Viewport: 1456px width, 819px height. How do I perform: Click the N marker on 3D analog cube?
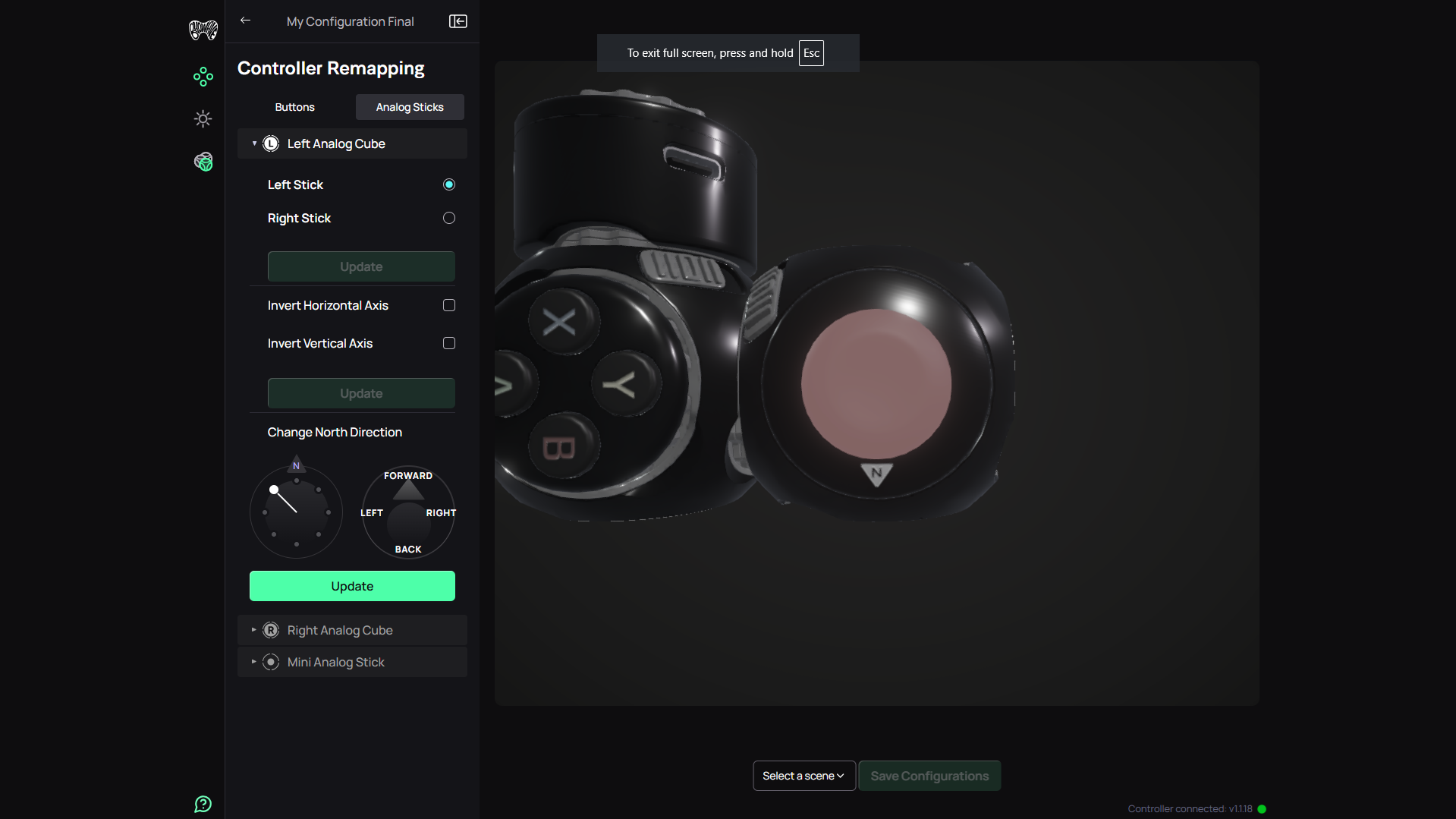876,473
